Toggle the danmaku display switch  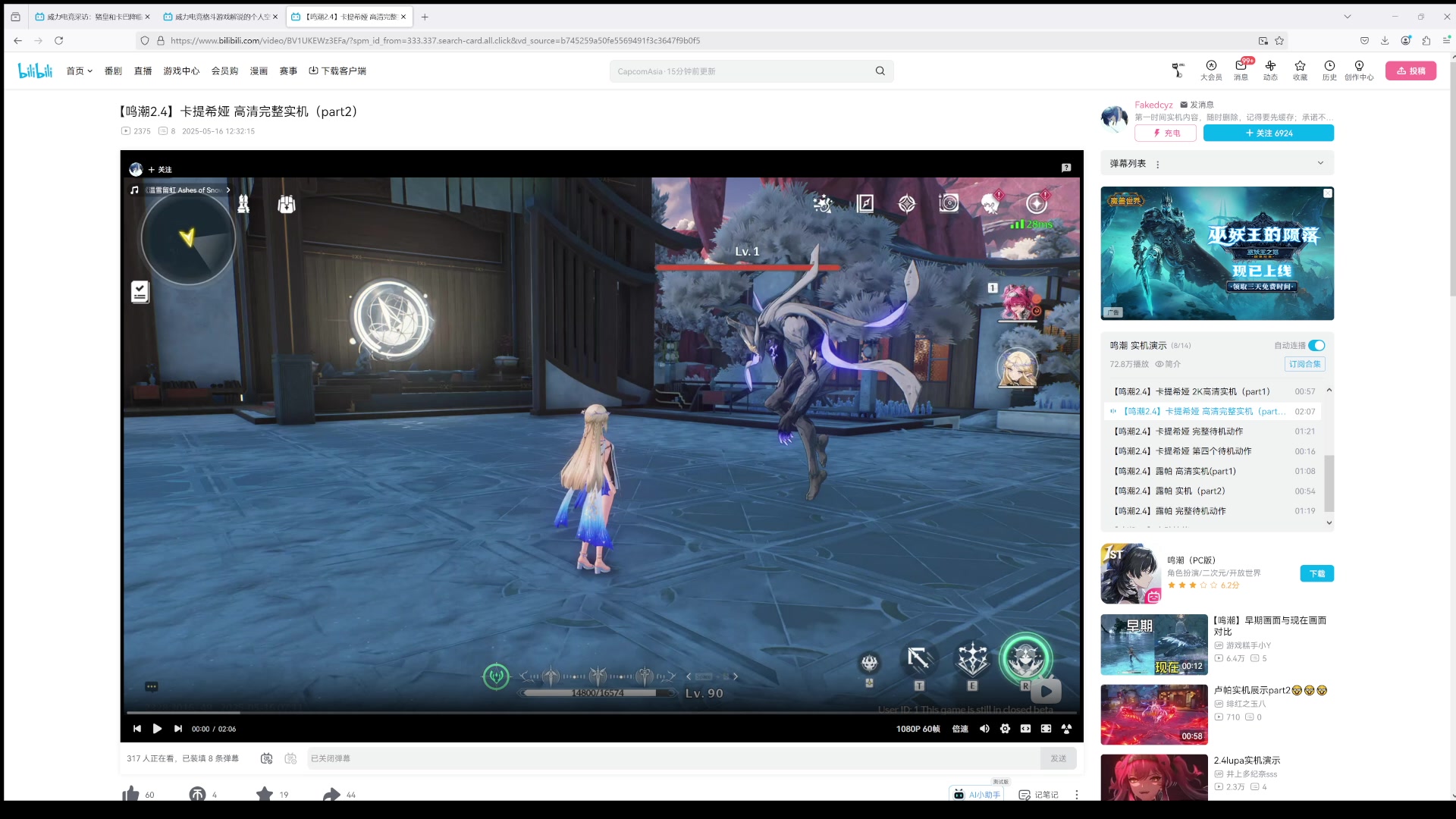tap(266, 758)
